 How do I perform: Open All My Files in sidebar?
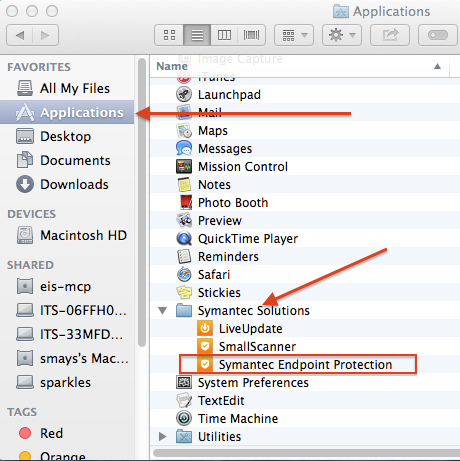67,89
